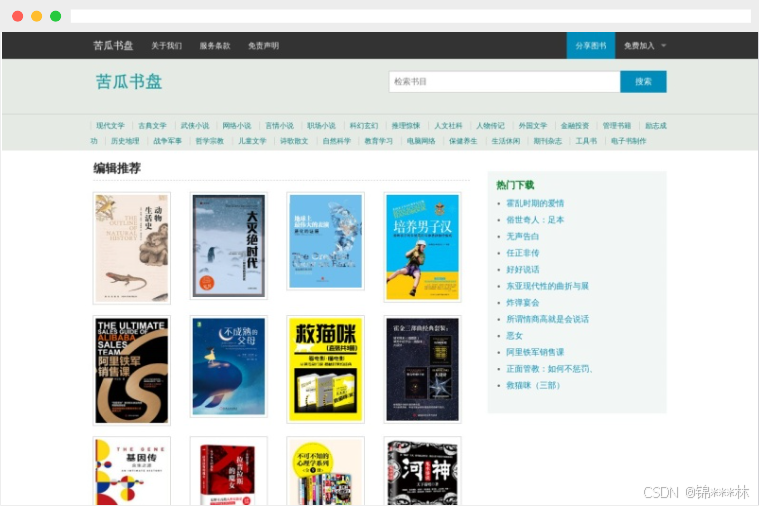This screenshot has height=506, width=759.
Task: Select the 人物传记 category
Action: coord(490,125)
